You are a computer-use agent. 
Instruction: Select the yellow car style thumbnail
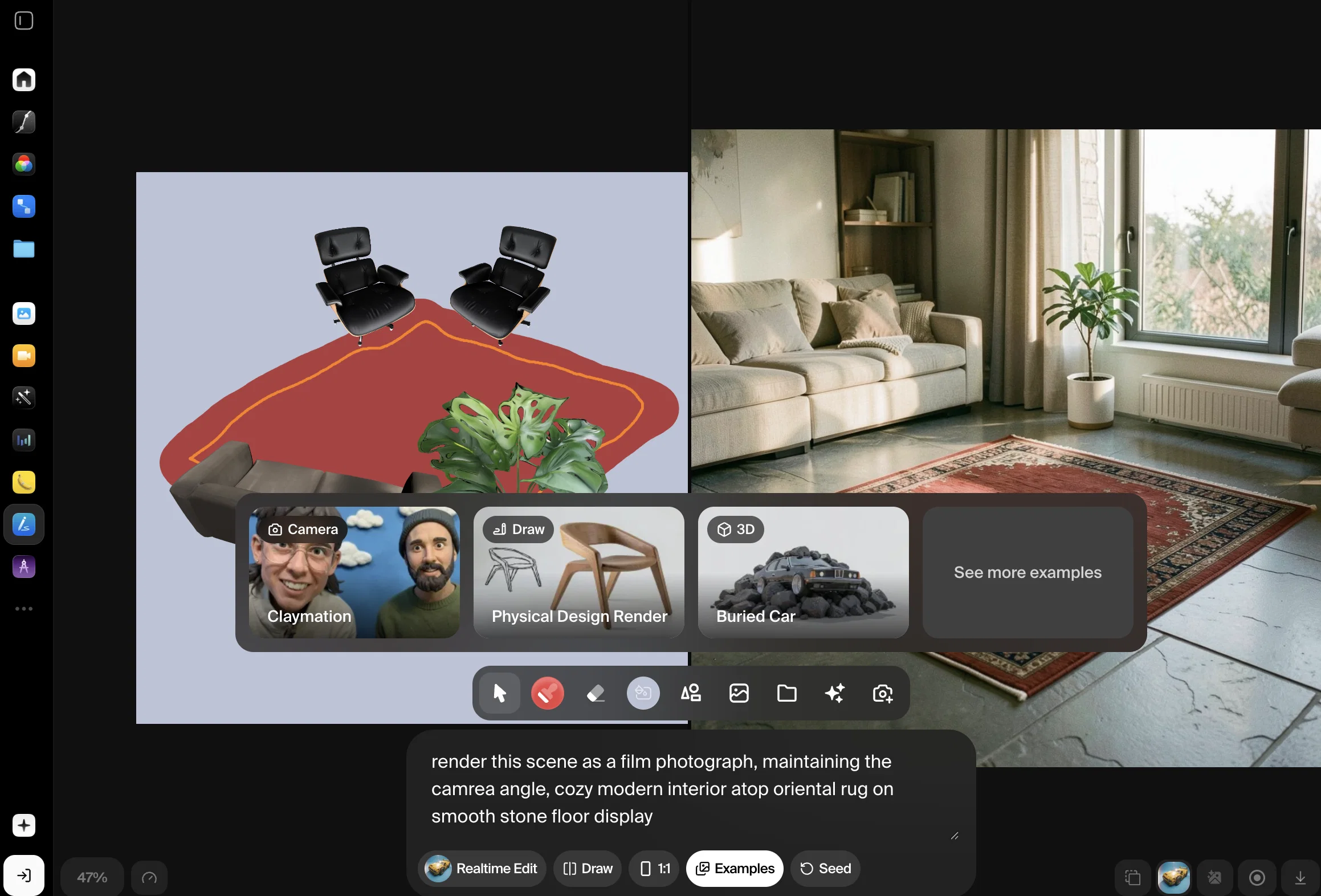pos(1174,878)
